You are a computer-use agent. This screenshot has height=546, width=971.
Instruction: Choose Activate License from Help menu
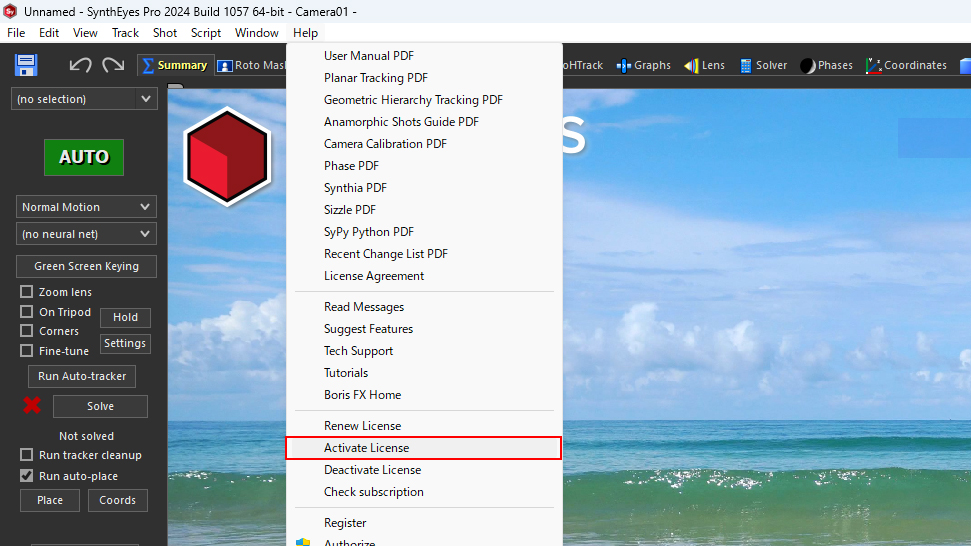click(x=424, y=448)
